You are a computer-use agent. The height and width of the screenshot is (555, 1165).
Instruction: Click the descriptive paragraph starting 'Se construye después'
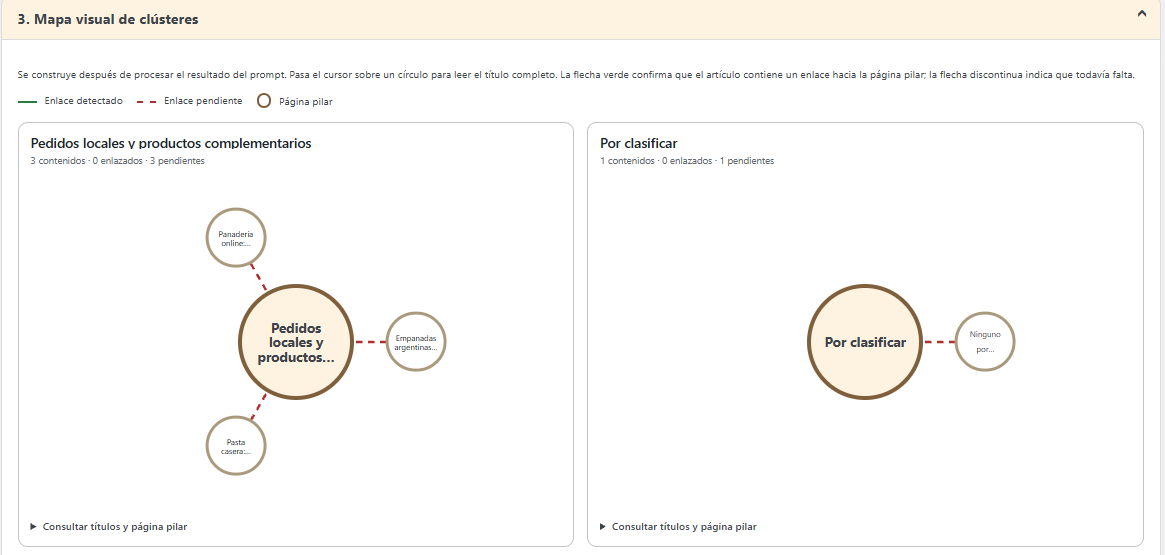click(576, 76)
